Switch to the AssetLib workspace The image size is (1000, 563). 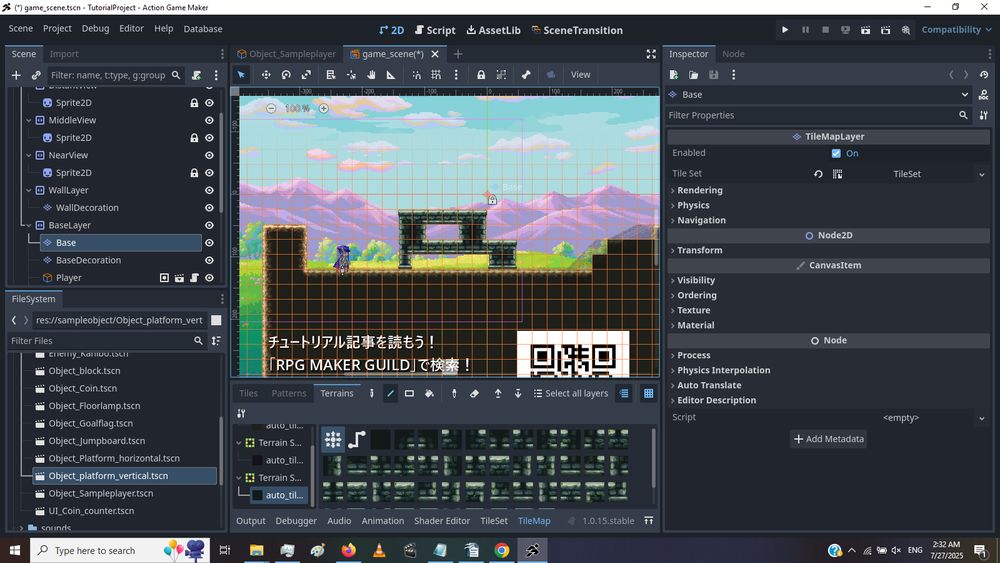[494, 30]
